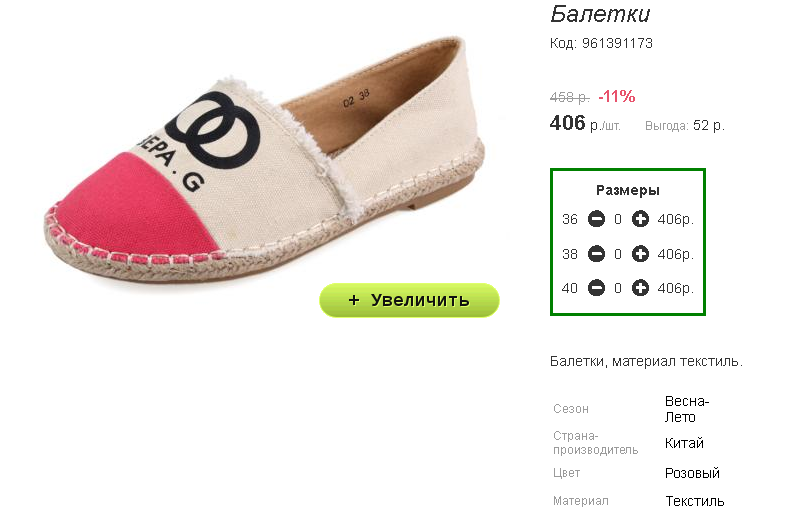The image size is (789, 511).
Task: Decrease quantity for size 38
Action: pos(596,254)
